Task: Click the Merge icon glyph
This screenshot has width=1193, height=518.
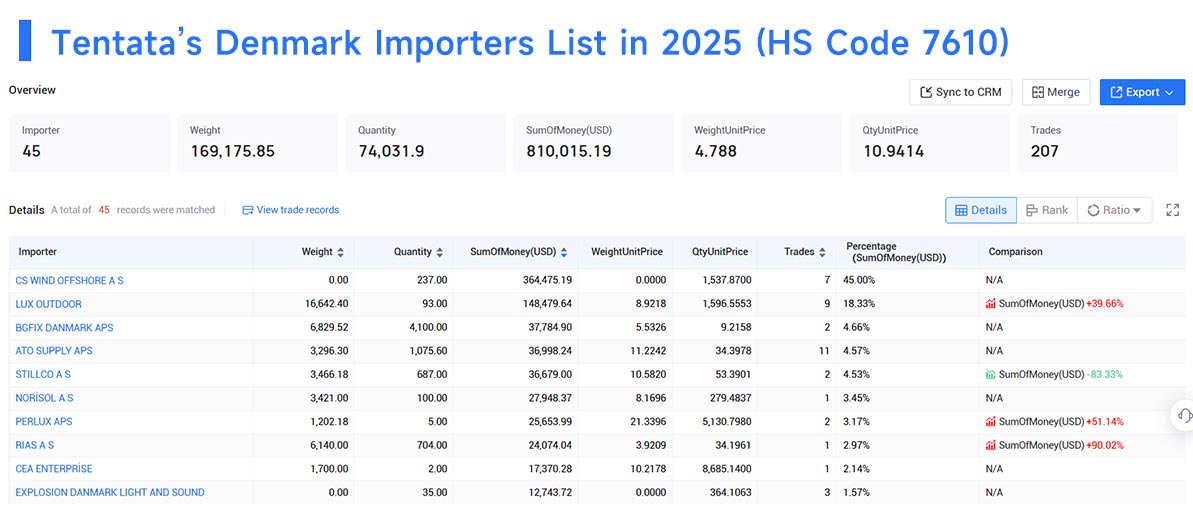Action: tap(1038, 92)
